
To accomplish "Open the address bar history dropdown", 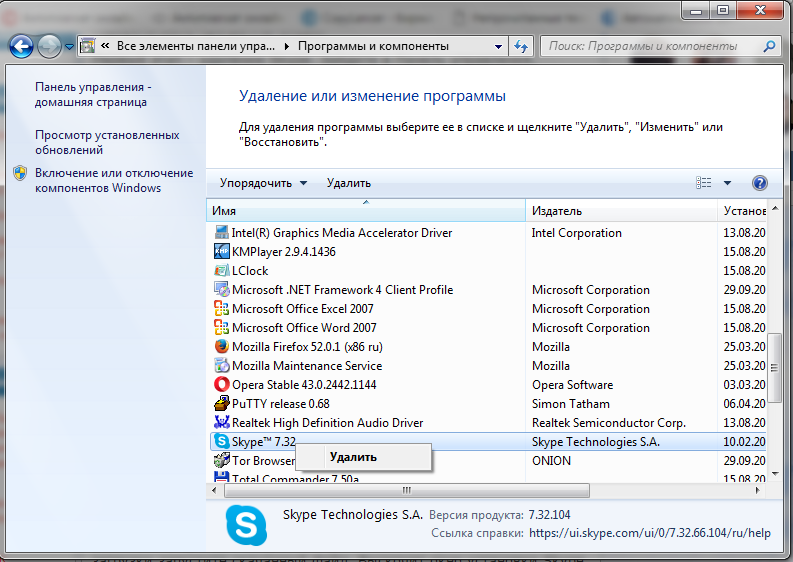I will (x=498, y=46).
